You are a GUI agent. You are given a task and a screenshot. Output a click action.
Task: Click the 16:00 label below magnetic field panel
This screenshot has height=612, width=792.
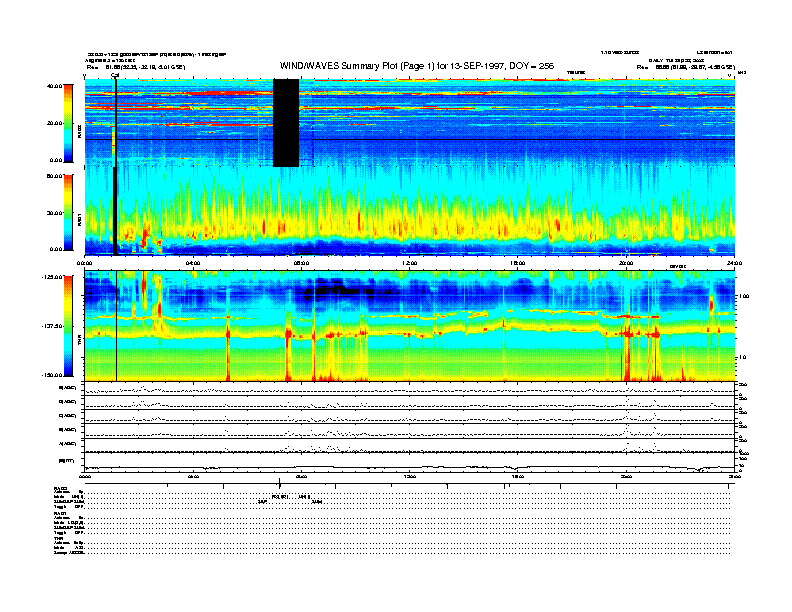click(518, 477)
